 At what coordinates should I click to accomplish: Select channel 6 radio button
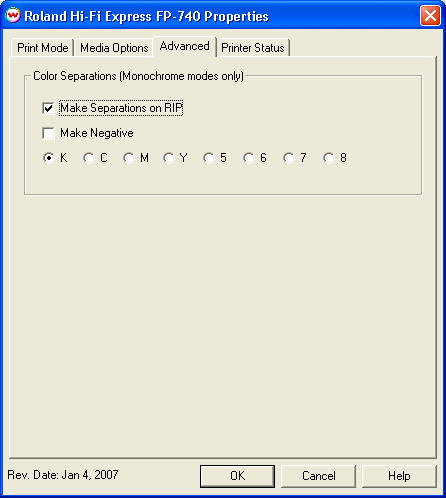click(x=249, y=158)
